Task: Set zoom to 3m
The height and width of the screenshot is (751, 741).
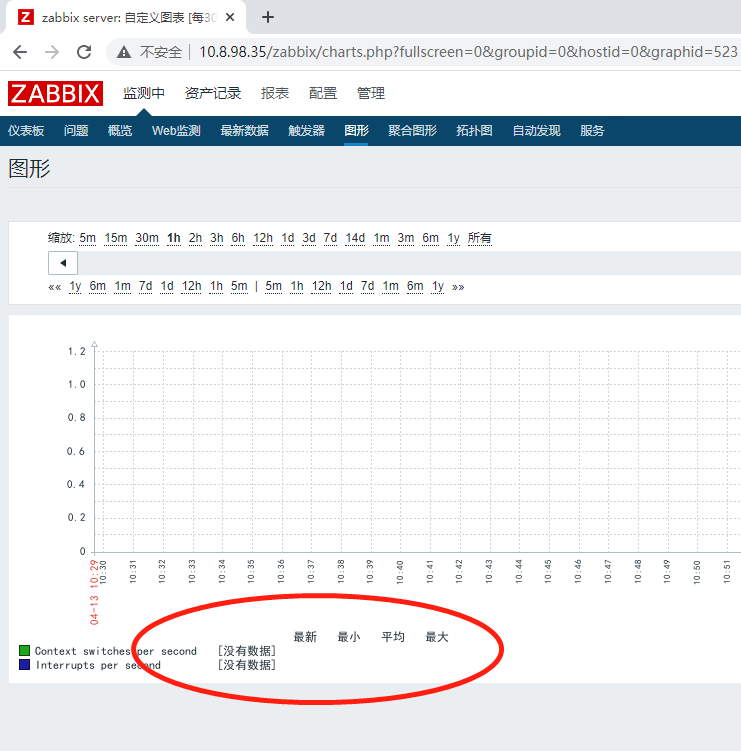Action: tap(406, 238)
